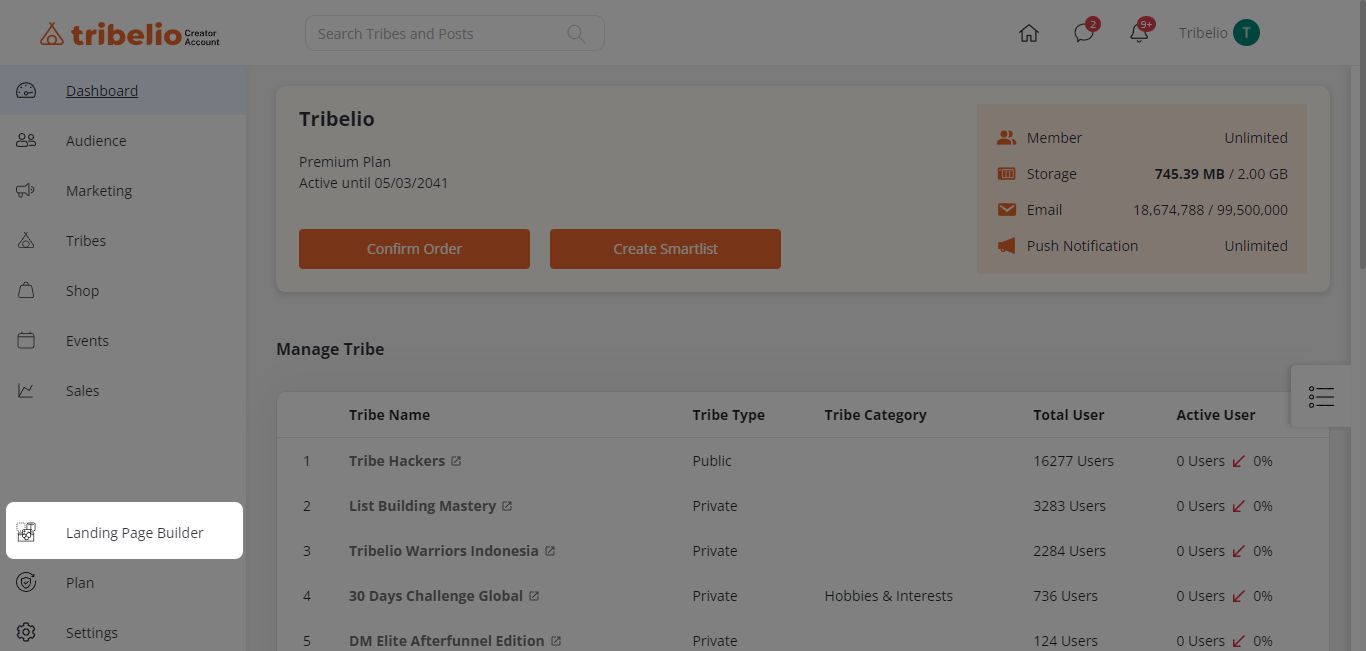Click the Shop bag icon

(x=26, y=291)
